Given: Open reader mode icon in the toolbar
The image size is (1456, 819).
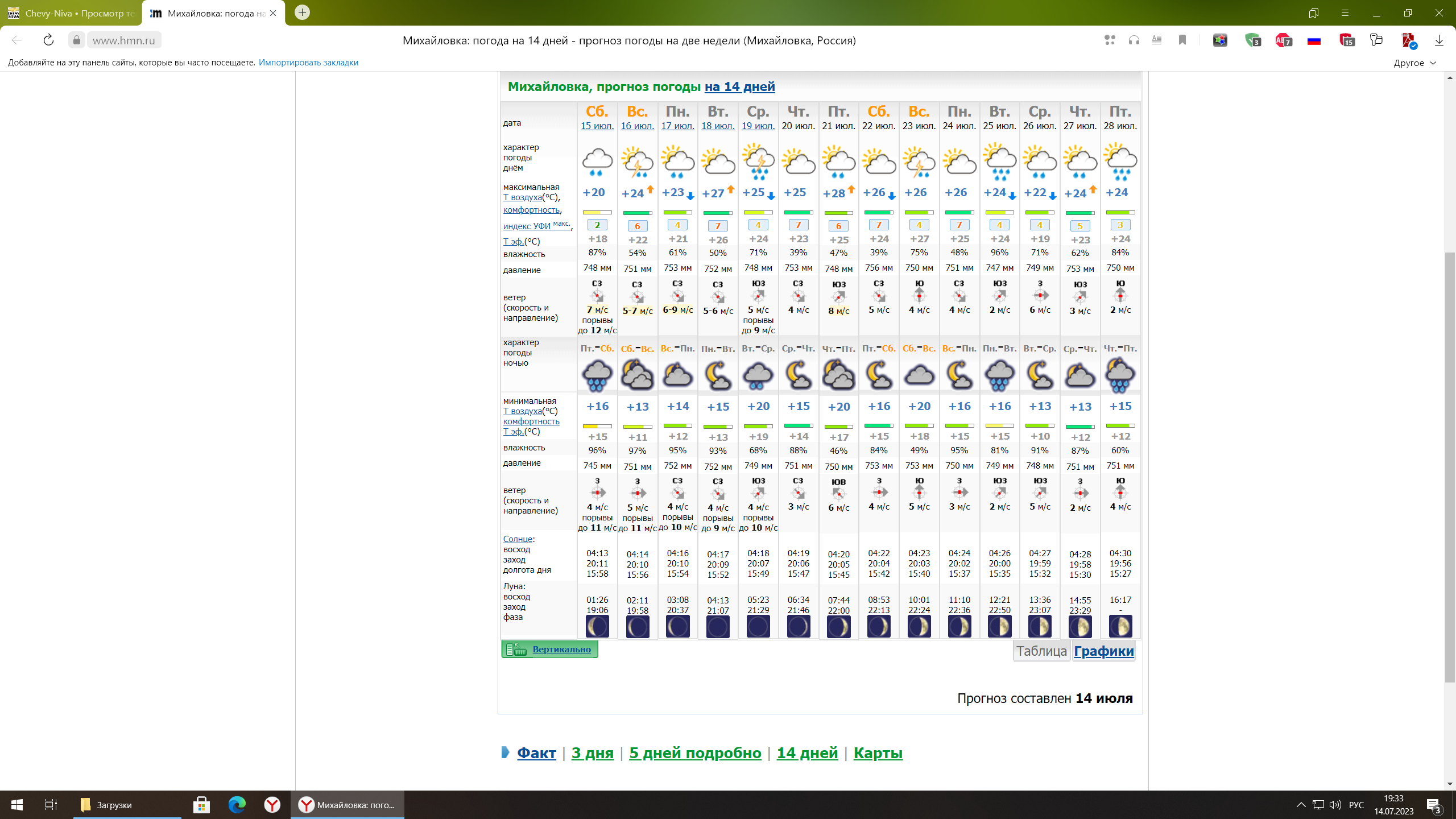Looking at the screenshot, I should (x=1156, y=40).
